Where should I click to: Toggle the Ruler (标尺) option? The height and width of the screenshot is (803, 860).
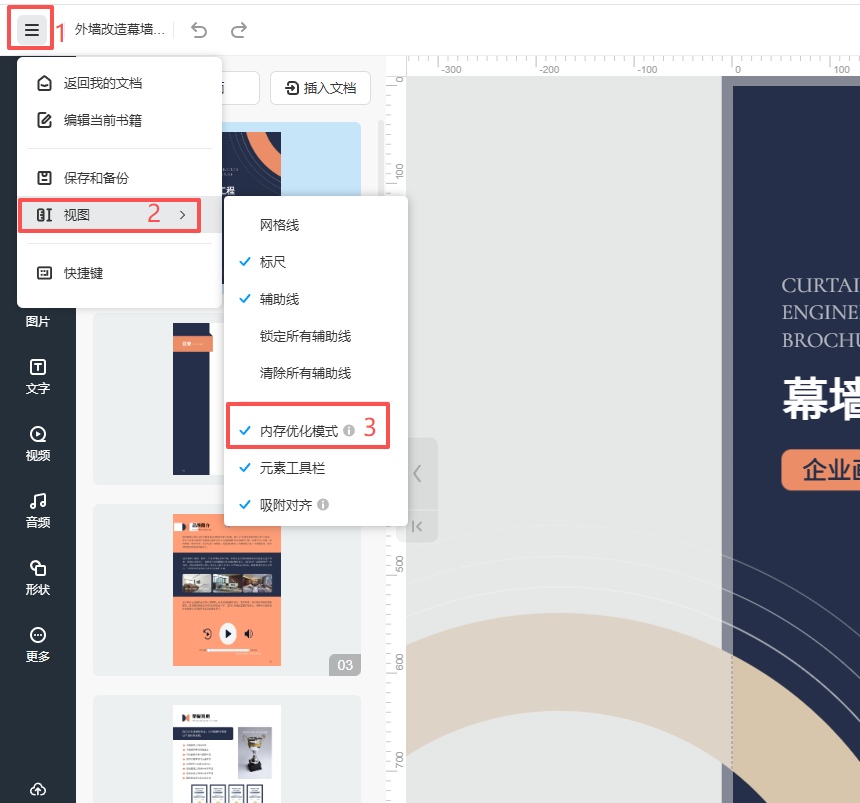point(273,262)
